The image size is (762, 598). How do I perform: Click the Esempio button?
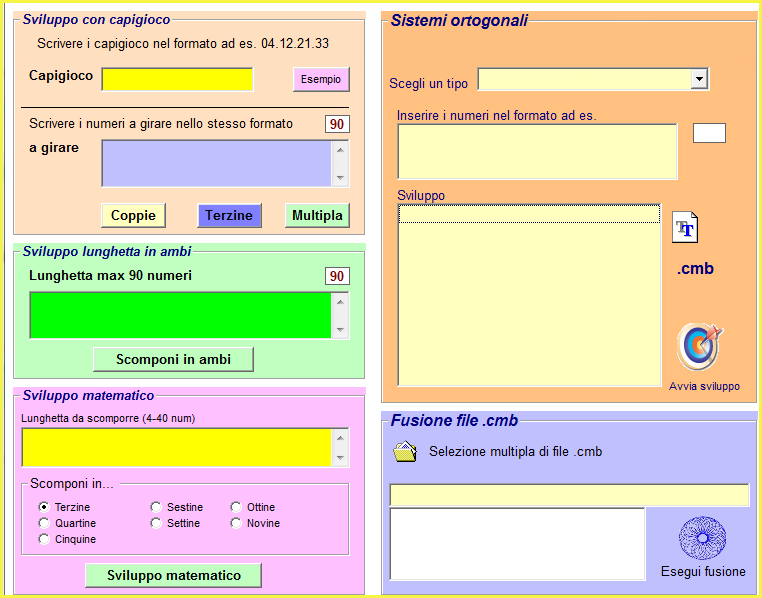tap(321, 79)
